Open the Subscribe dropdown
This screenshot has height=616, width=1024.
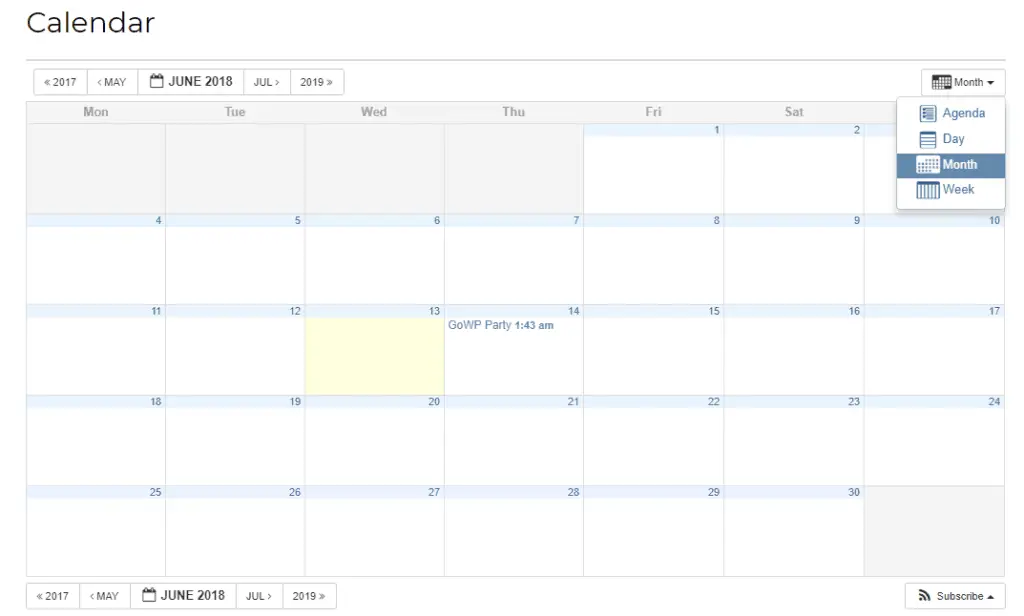(x=955, y=596)
